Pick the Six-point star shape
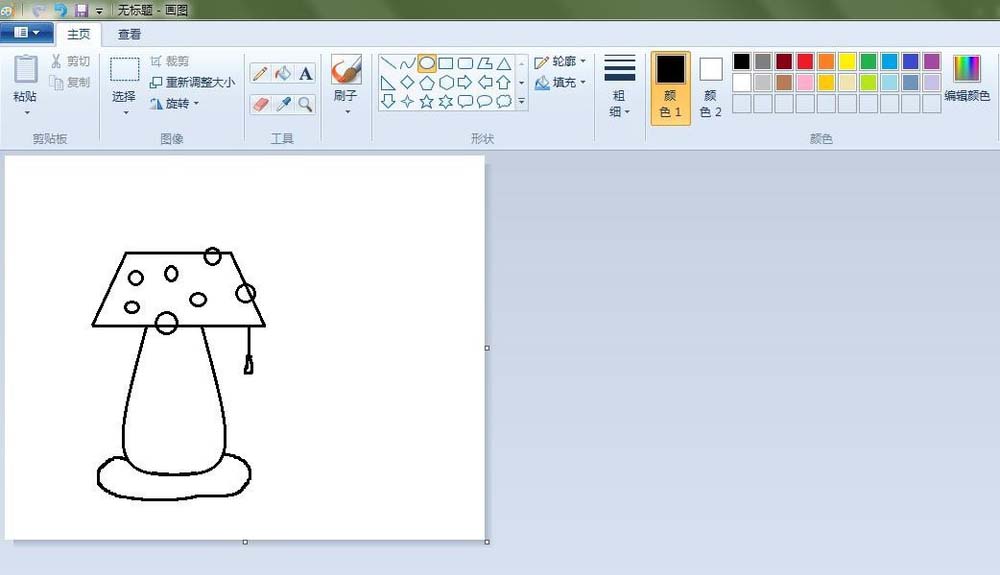The width and height of the screenshot is (1000, 575). click(446, 101)
